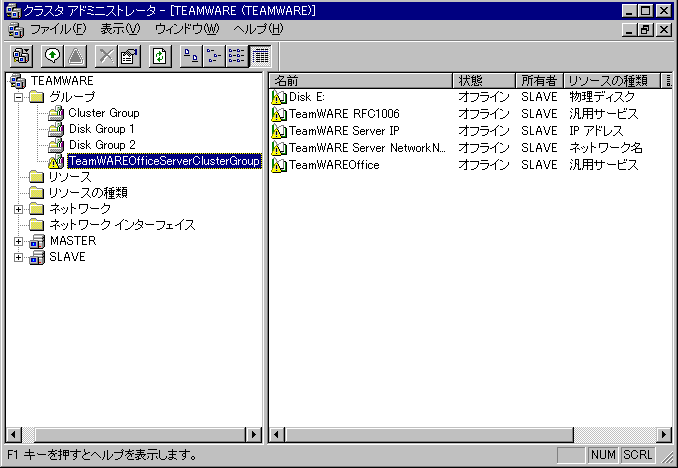This screenshot has height=468, width=678.
Task: Click the リソース folder icon
Action: 36,177
